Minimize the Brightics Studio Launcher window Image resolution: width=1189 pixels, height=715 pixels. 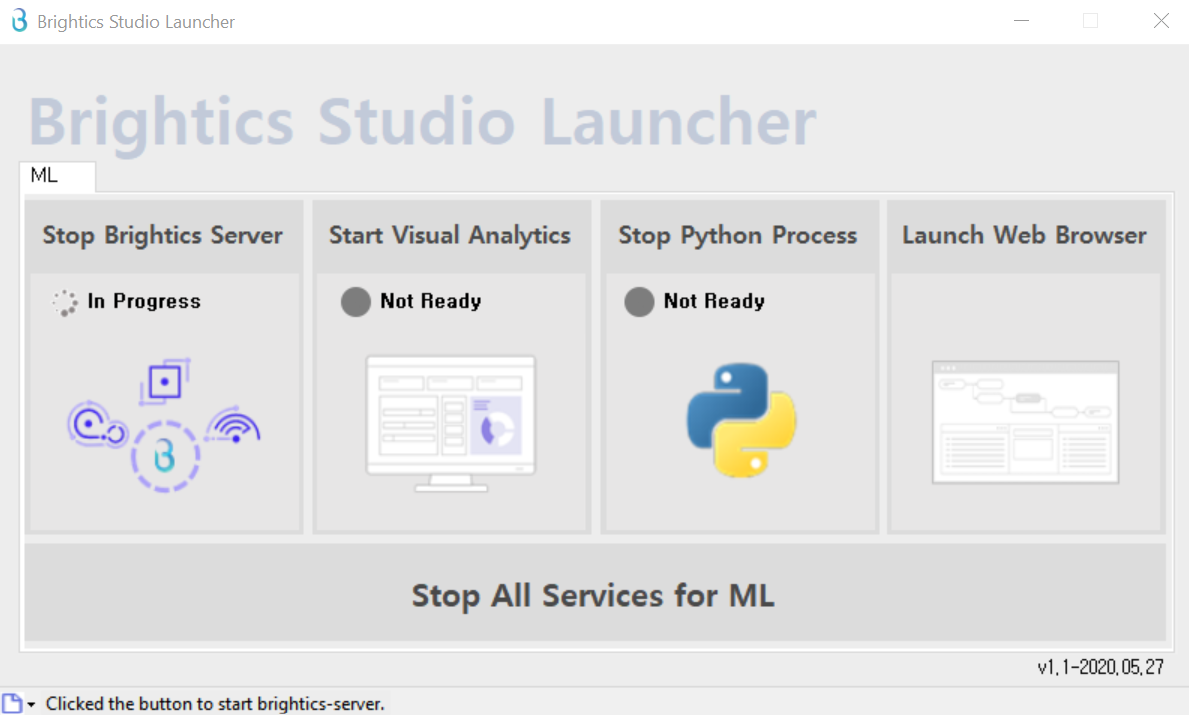(x=1021, y=21)
